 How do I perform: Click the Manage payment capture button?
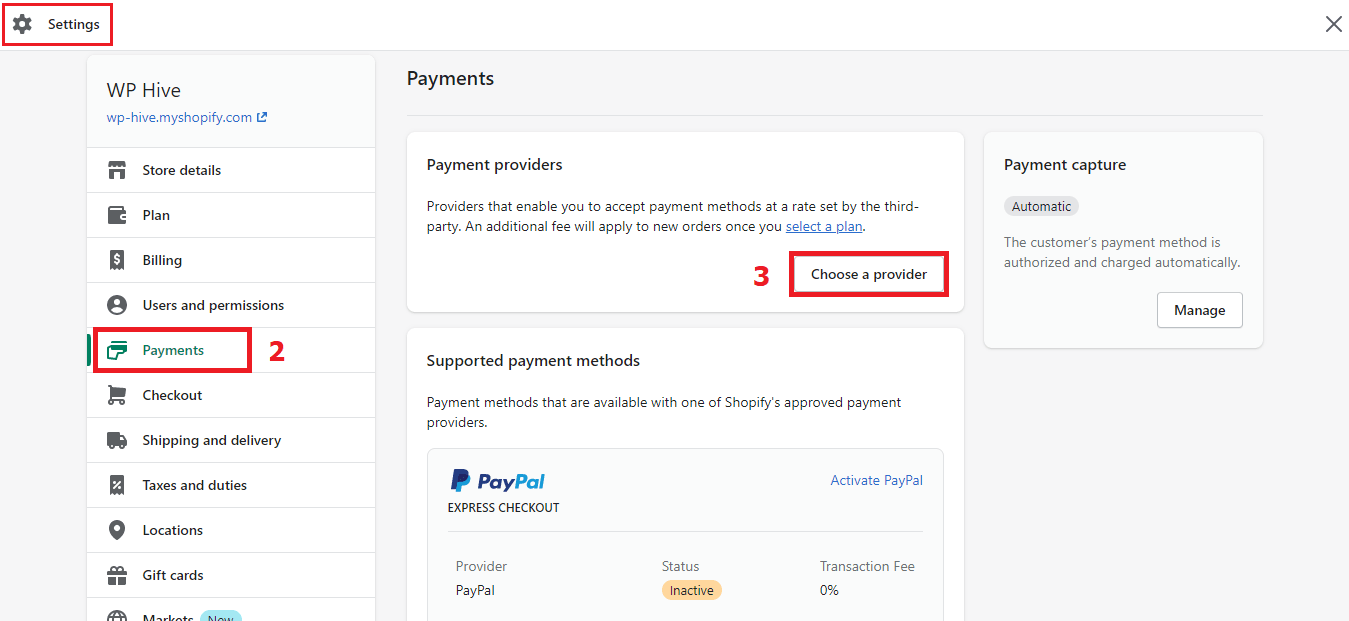point(1199,310)
